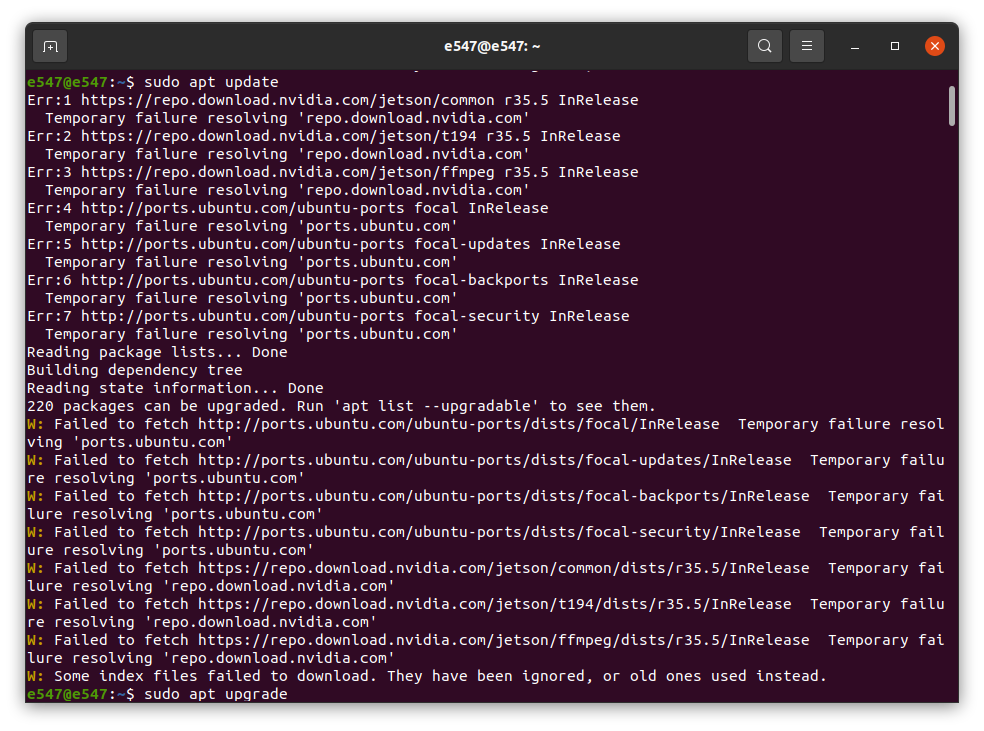Screen dimensions: 984x731
Task: Minimize the terminal window
Action: click(855, 46)
